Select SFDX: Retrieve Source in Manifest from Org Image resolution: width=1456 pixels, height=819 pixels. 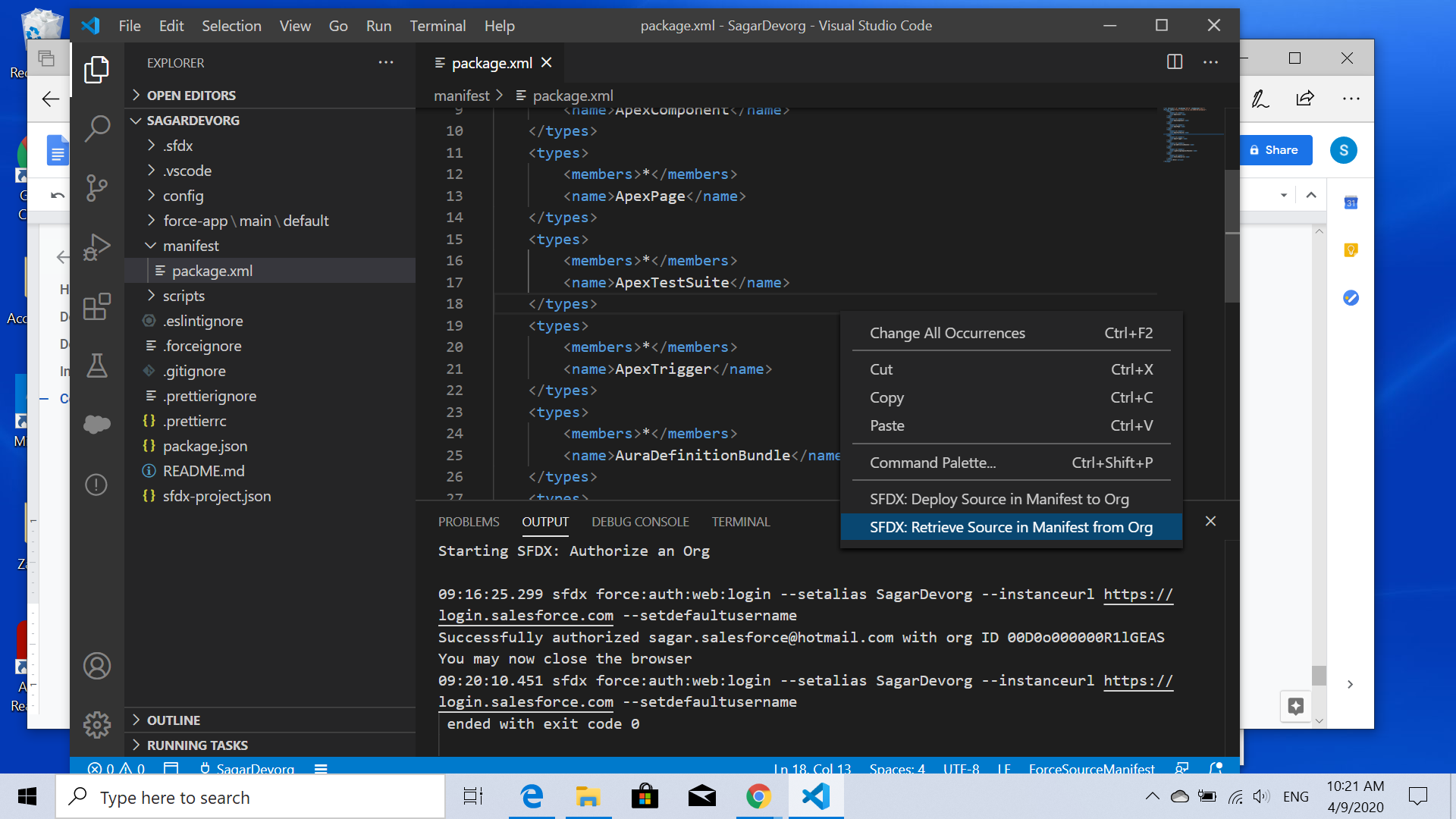point(1011,527)
